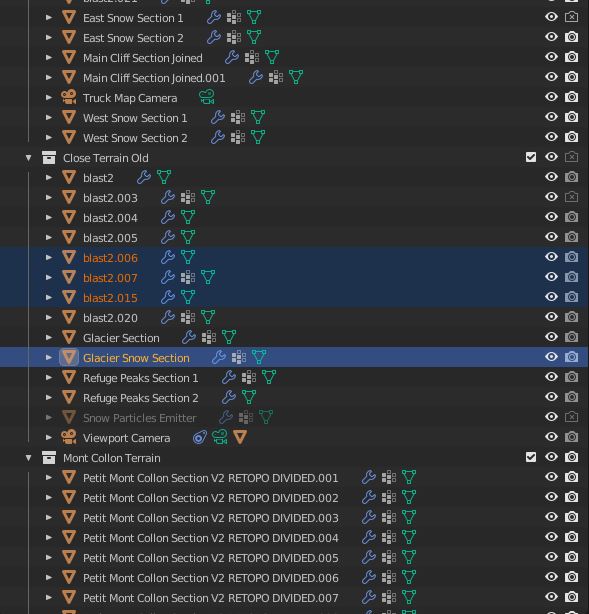Click the wrench modifier icon on blast2.006
The image size is (589, 614).
pyautogui.click(x=168, y=257)
